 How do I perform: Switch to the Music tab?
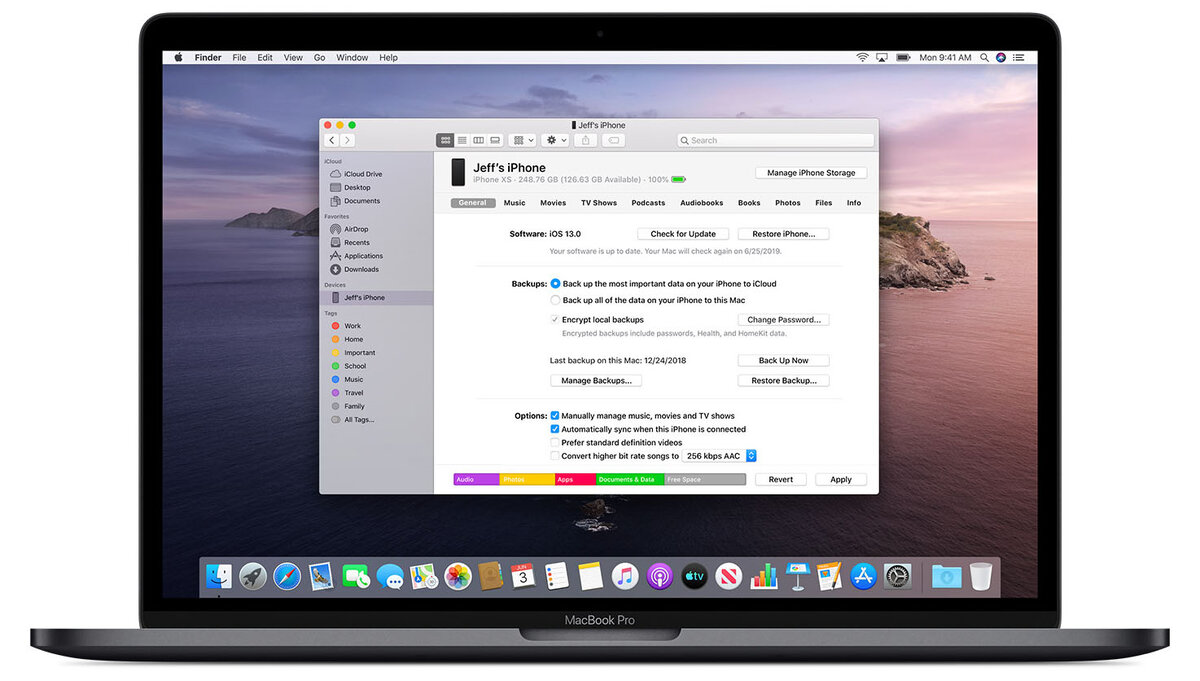[x=514, y=203]
